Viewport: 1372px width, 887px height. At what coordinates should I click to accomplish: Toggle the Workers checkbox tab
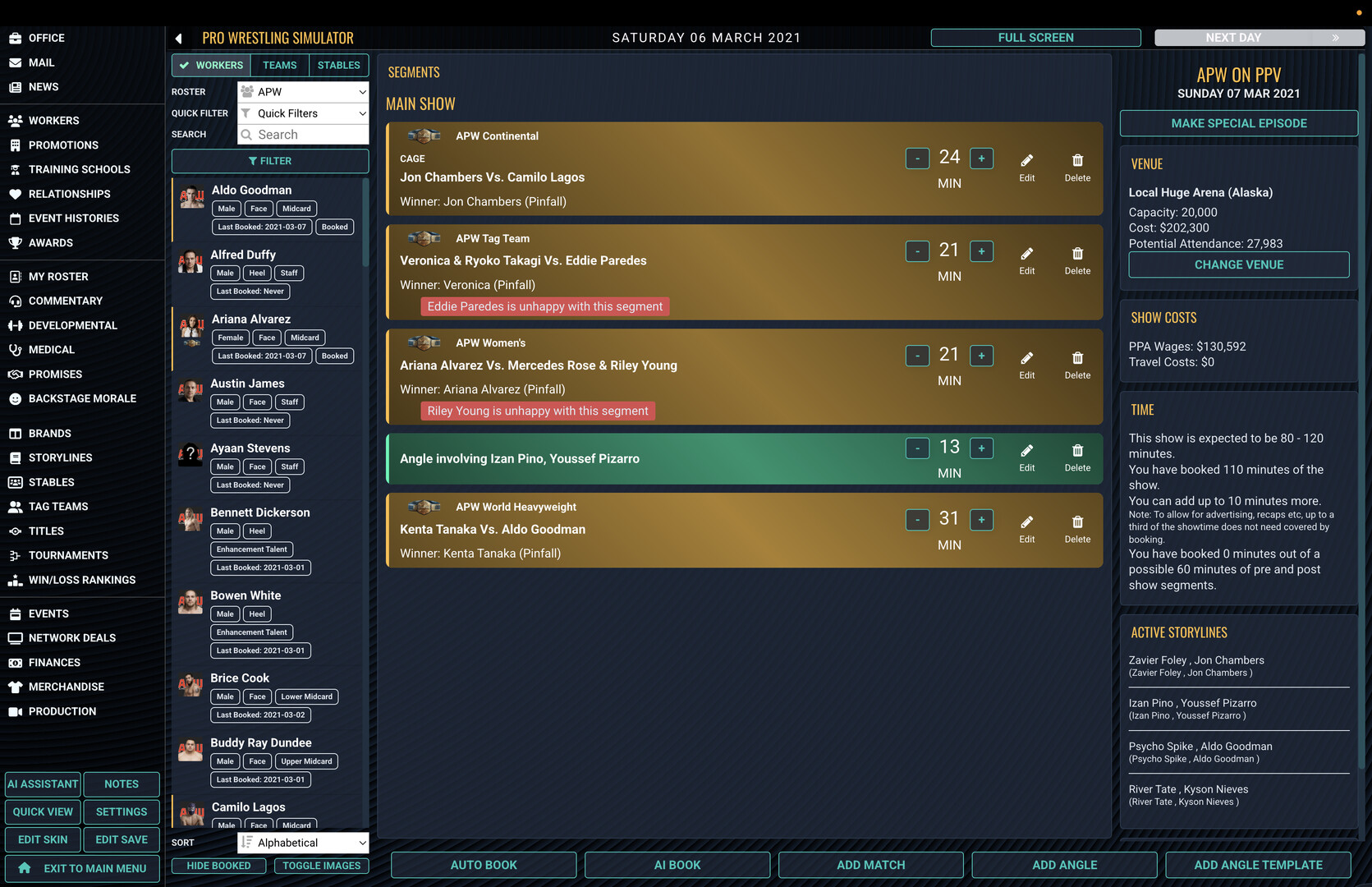click(x=211, y=66)
